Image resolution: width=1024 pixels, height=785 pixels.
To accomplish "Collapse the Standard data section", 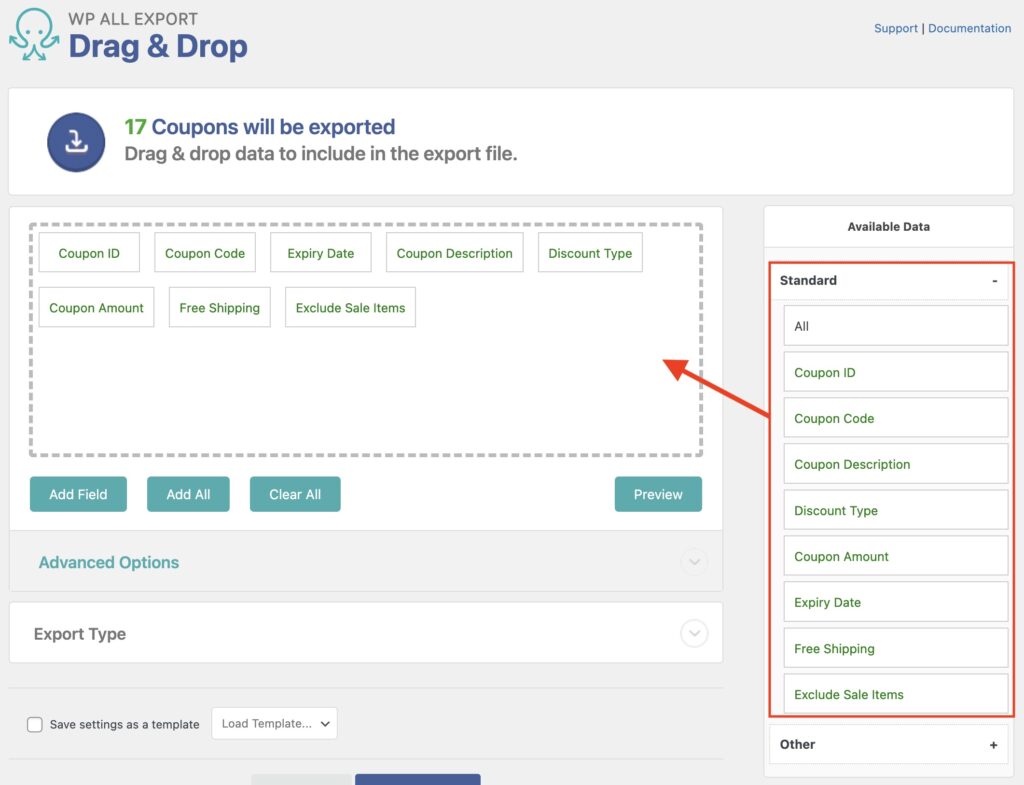I will point(993,281).
